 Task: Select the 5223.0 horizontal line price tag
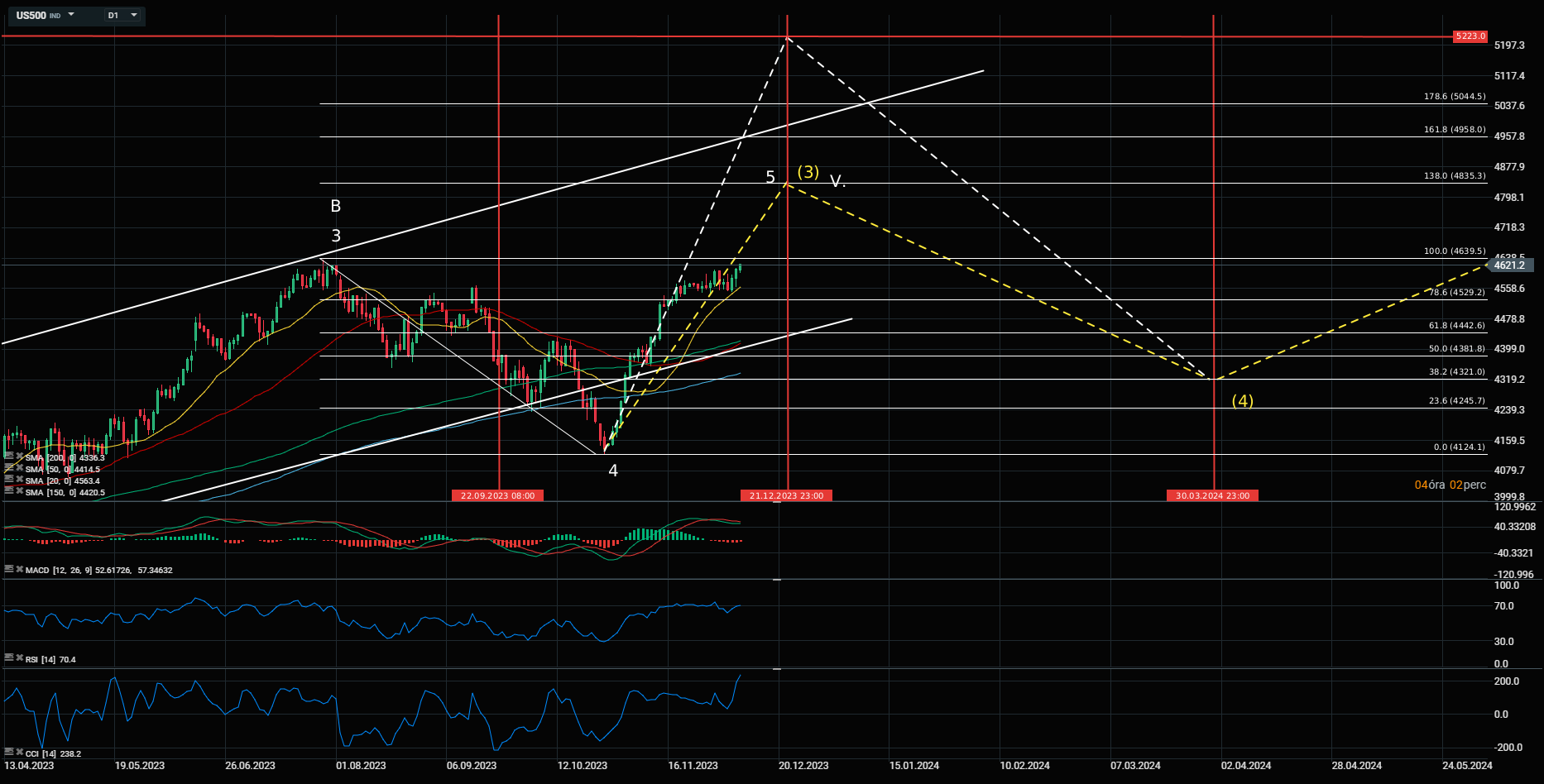[1470, 36]
